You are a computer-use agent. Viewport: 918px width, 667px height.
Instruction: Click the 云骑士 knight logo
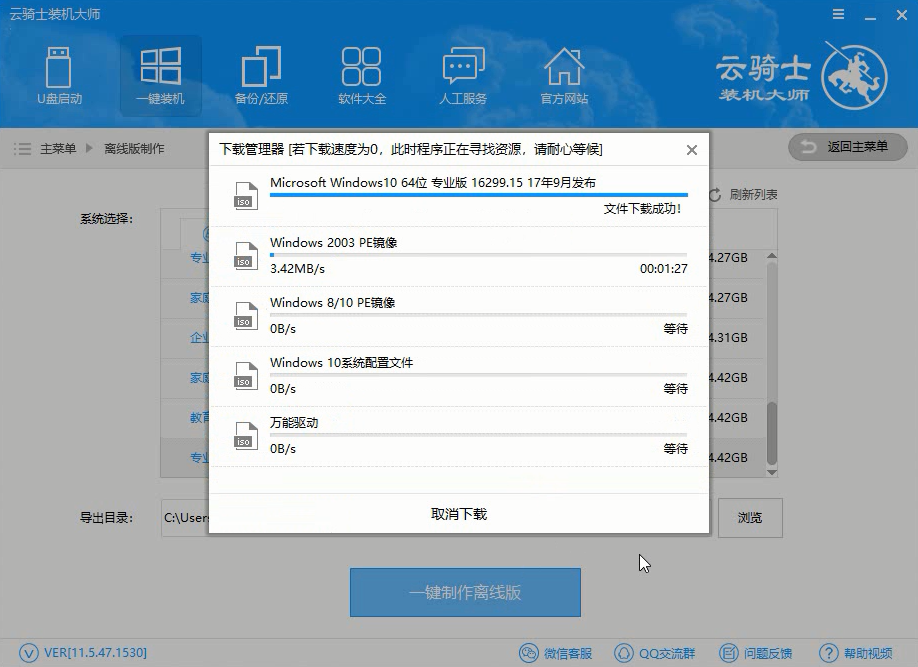tap(854, 76)
